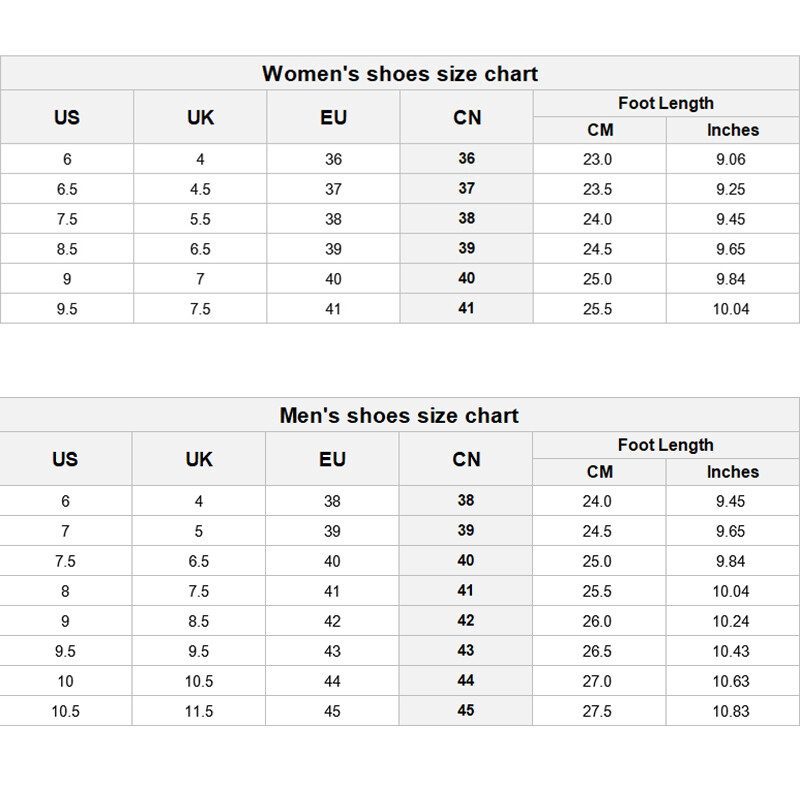Click Foot Length header in women's chart

pos(666,103)
